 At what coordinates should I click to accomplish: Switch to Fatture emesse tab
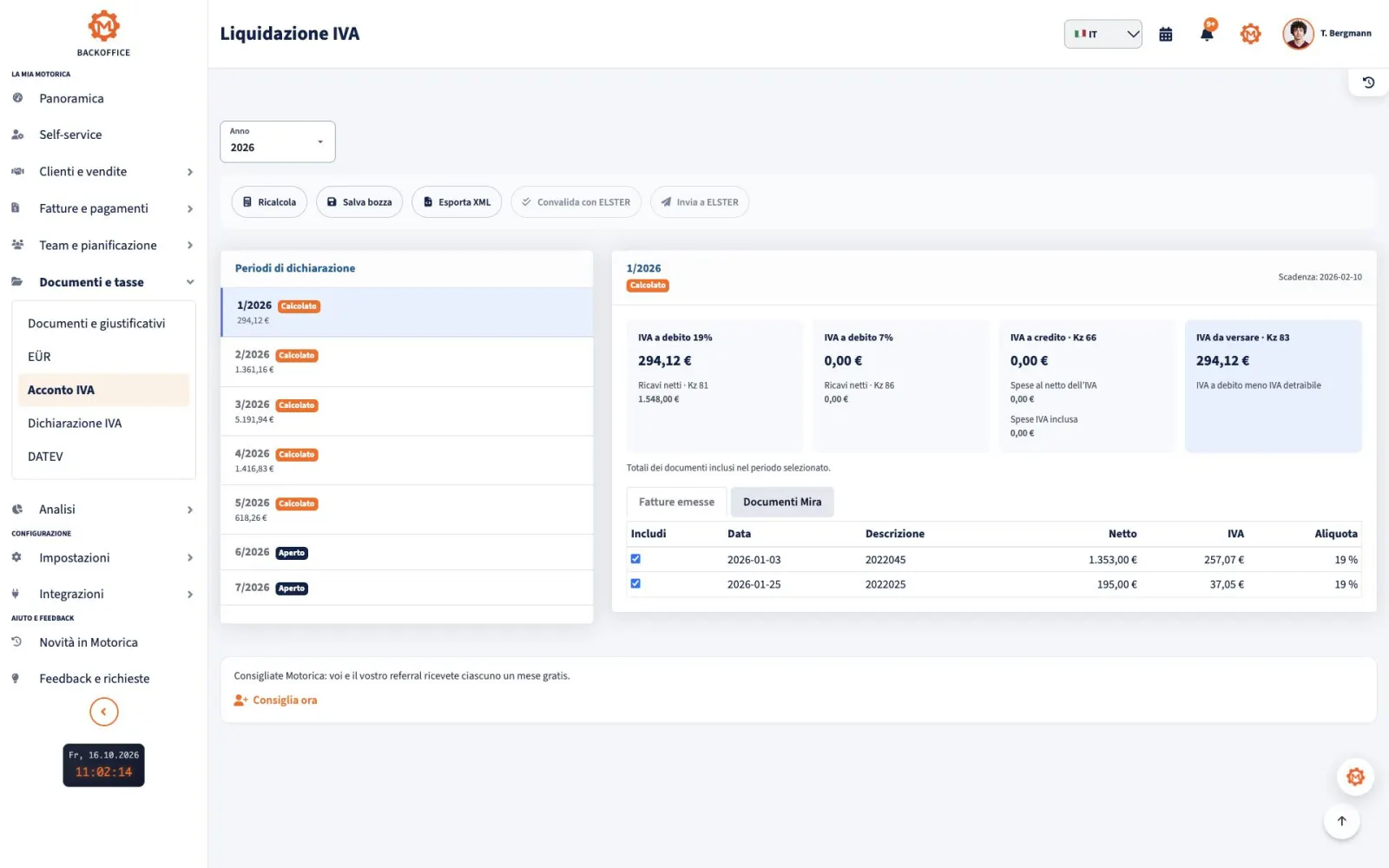(676, 502)
